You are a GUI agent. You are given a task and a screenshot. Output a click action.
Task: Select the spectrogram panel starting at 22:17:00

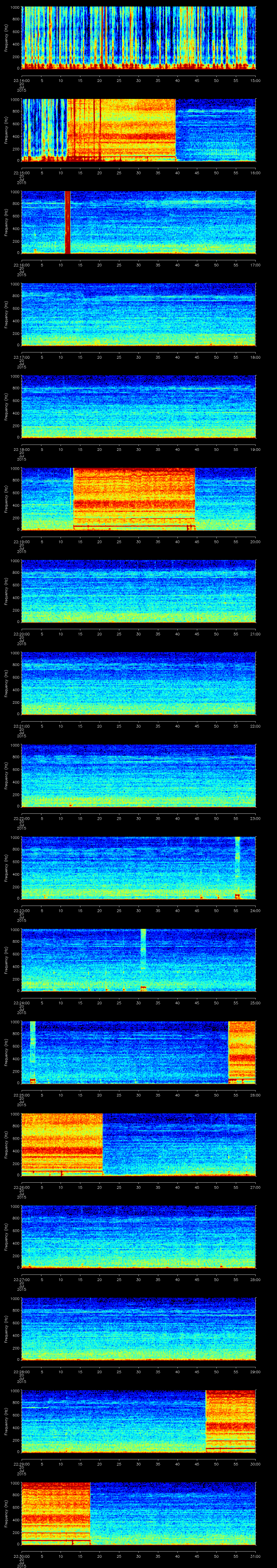pyautogui.click(x=139, y=315)
